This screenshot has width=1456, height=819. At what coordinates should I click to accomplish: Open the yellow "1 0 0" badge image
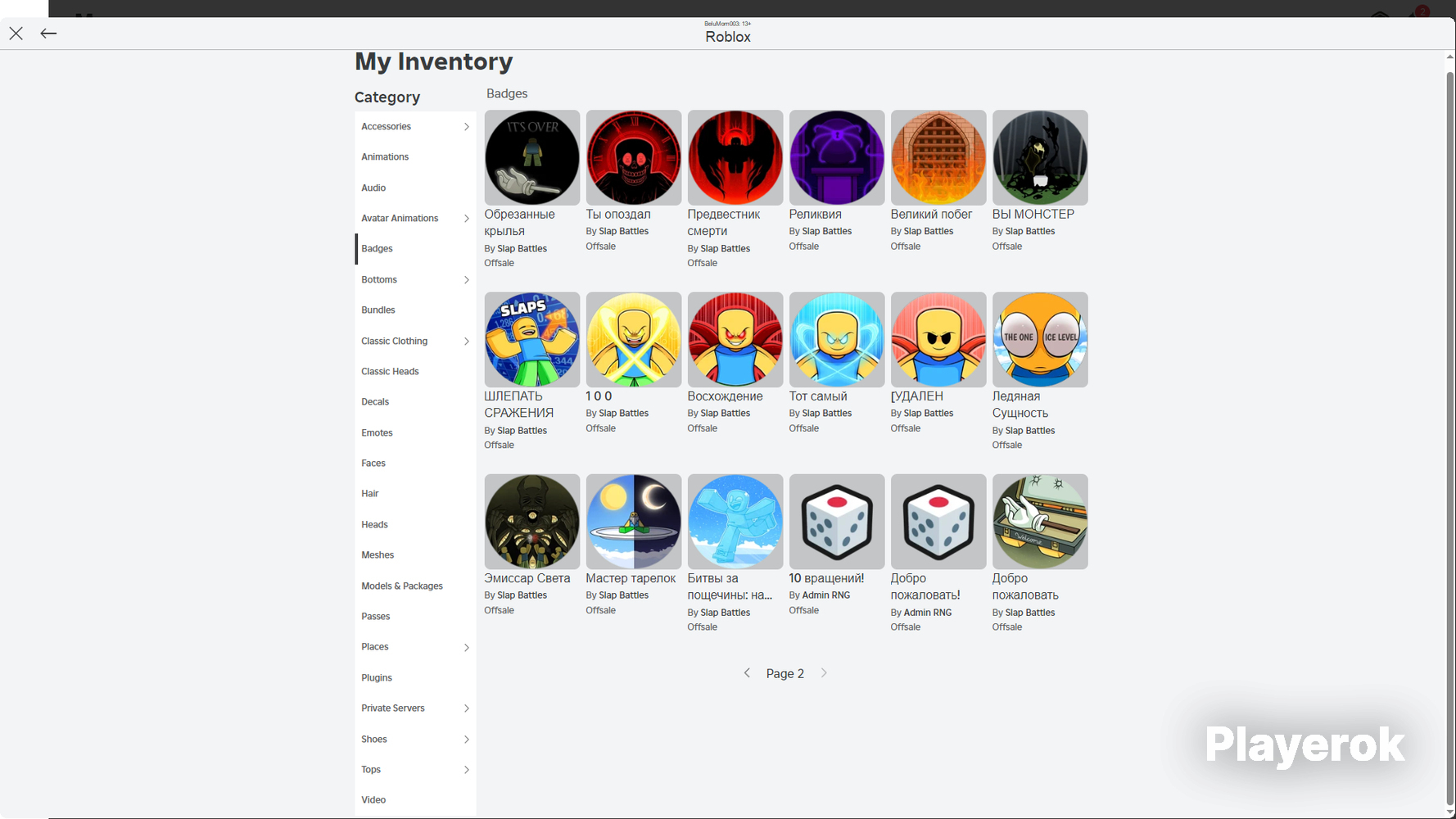point(634,340)
